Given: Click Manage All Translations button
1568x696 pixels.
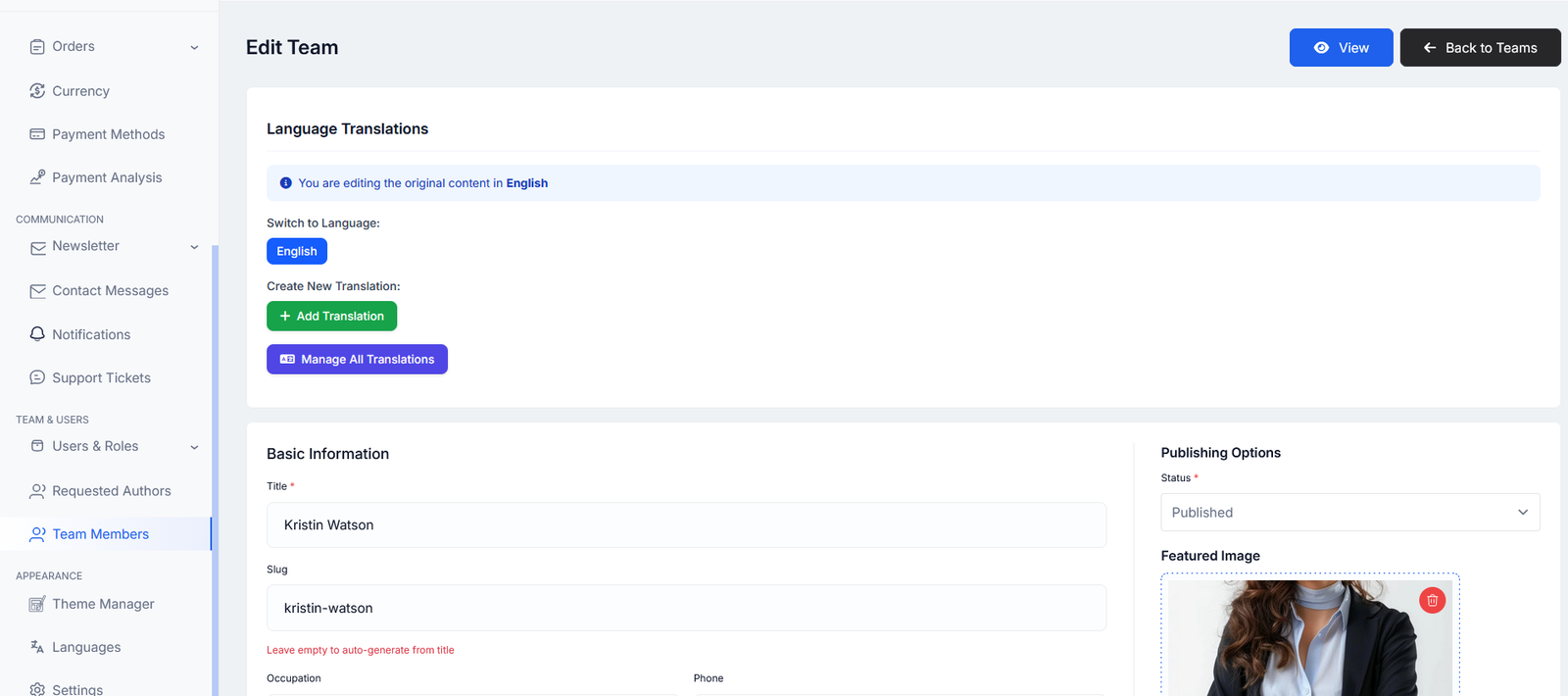Looking at the screenshot, I should tap(357, 360).
